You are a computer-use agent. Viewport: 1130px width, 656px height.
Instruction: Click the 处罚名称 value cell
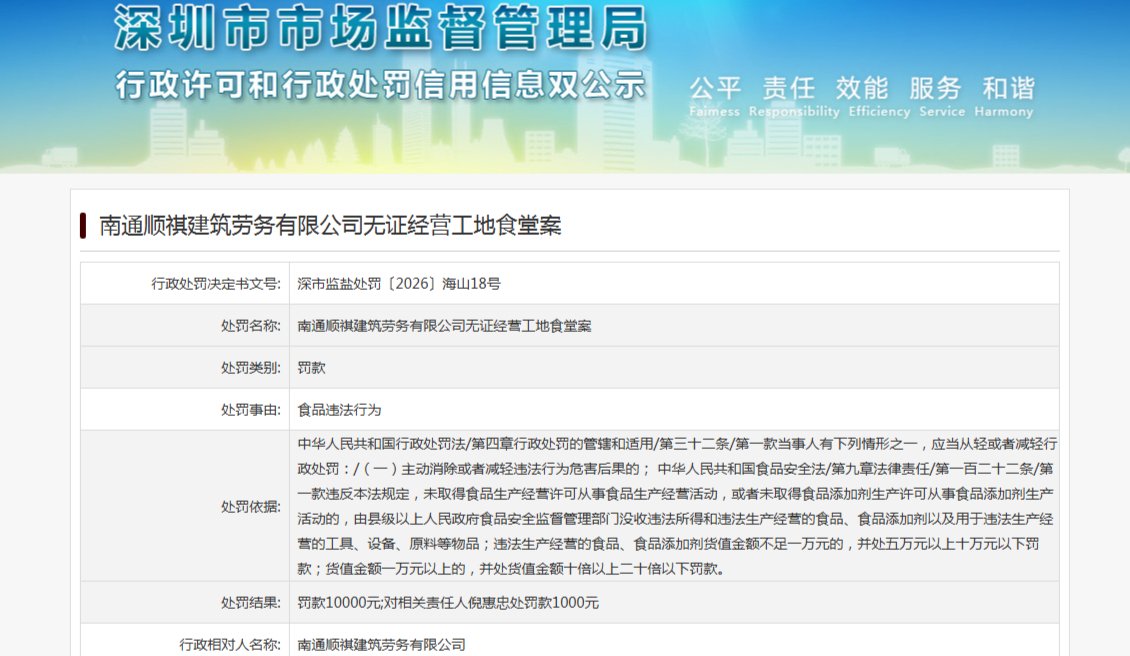pos(674,326)
